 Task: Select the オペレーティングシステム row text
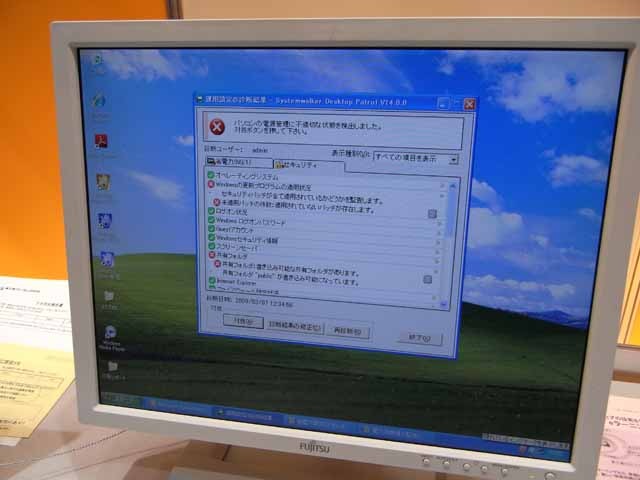pos(247,176)
